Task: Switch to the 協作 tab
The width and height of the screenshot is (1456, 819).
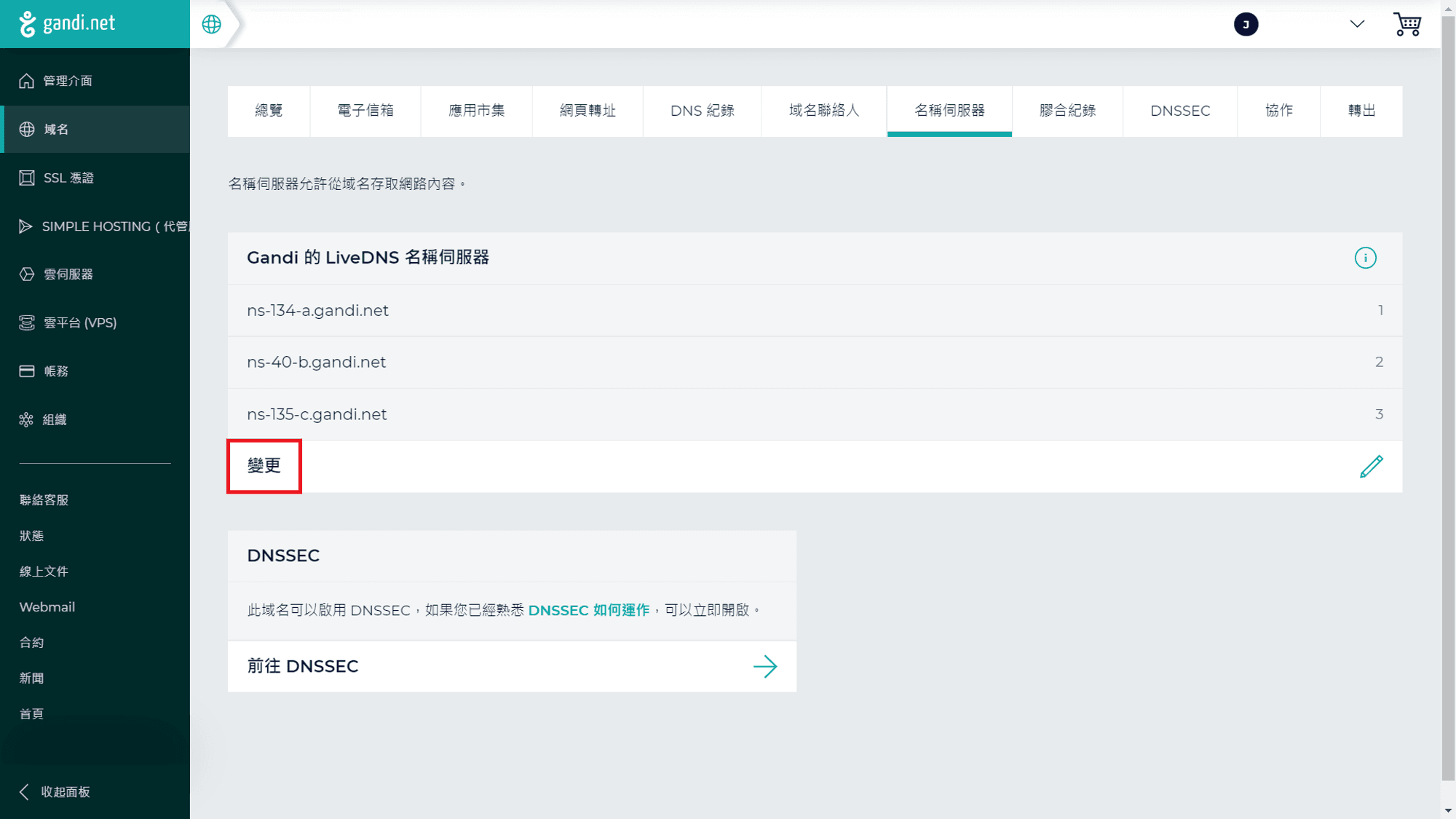Action: [x=1279, y=111]
